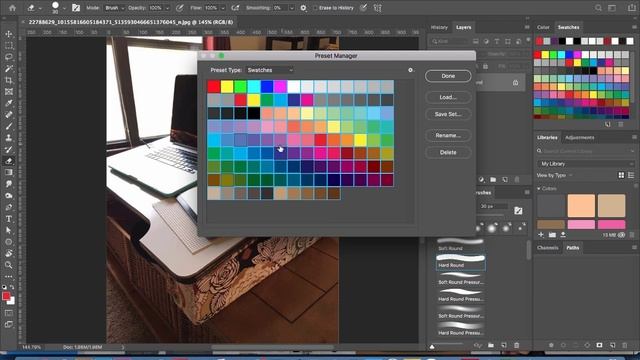Viewport: 640px width, 360px height.
Task: Open the search icon in options bar
Action: [598, 8]
